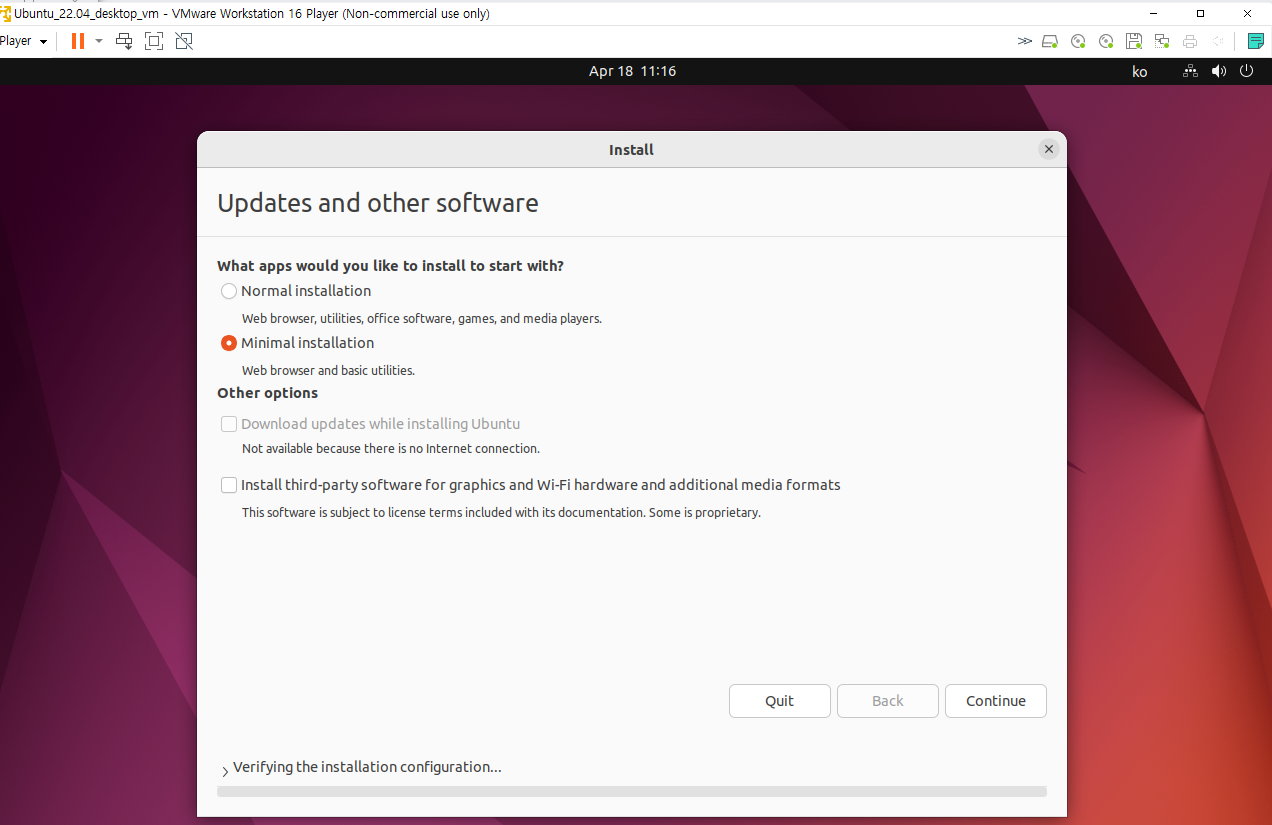Expand the hidden devices chevron (>>)

[x=1025, y=41]
